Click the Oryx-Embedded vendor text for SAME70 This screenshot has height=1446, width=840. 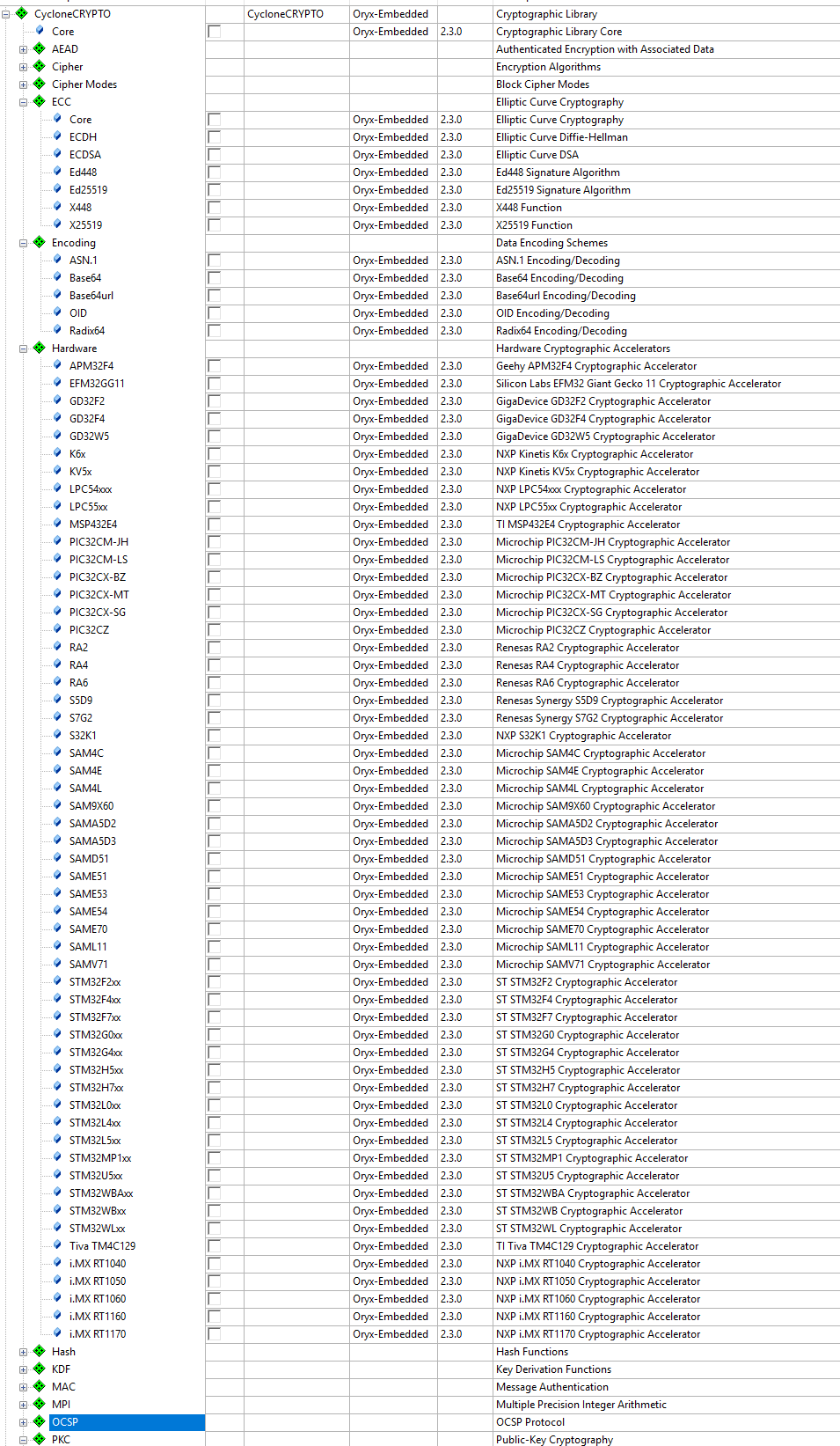[x=391, y=929]
